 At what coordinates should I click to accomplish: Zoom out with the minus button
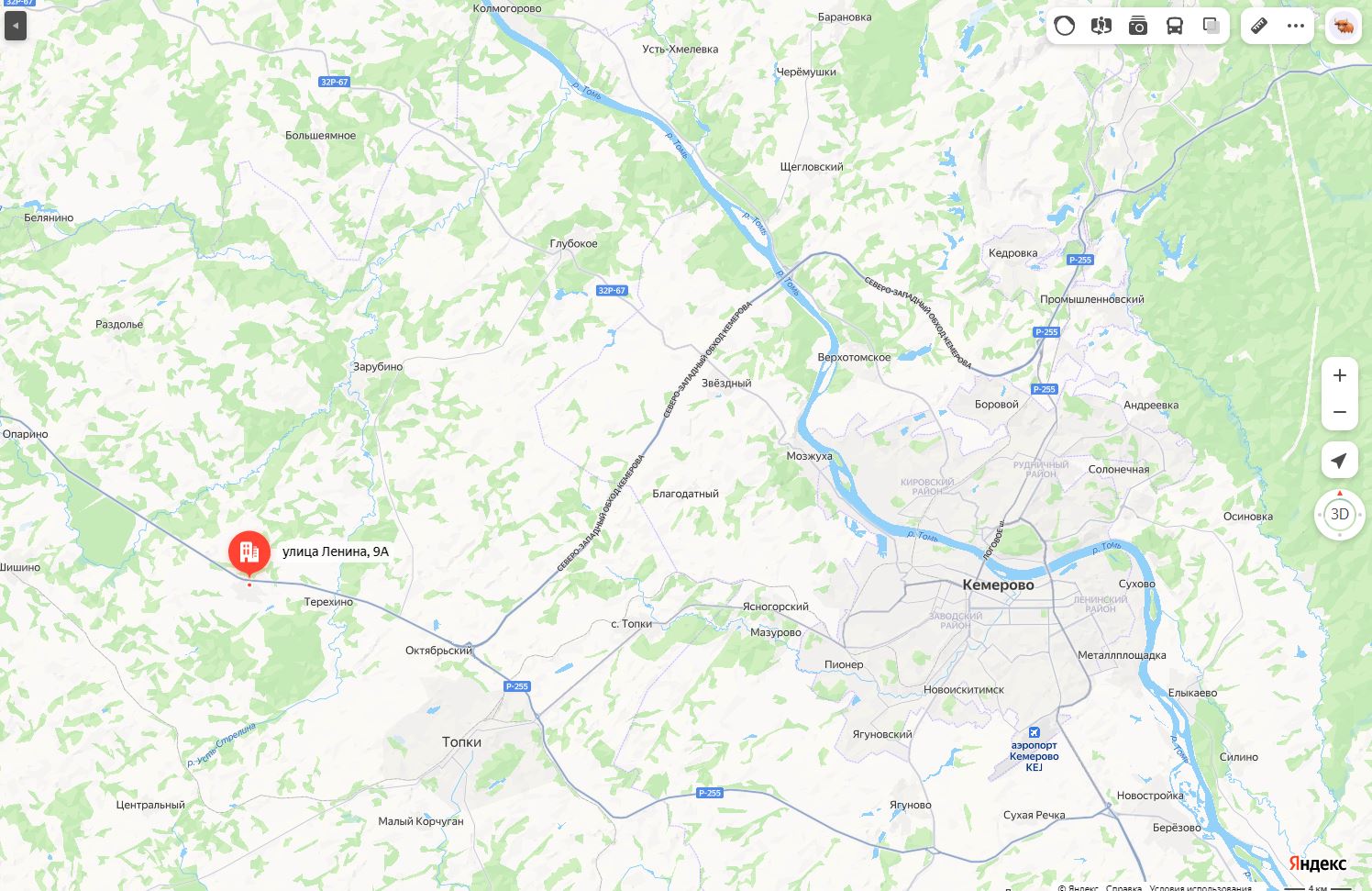[1340, 412]
